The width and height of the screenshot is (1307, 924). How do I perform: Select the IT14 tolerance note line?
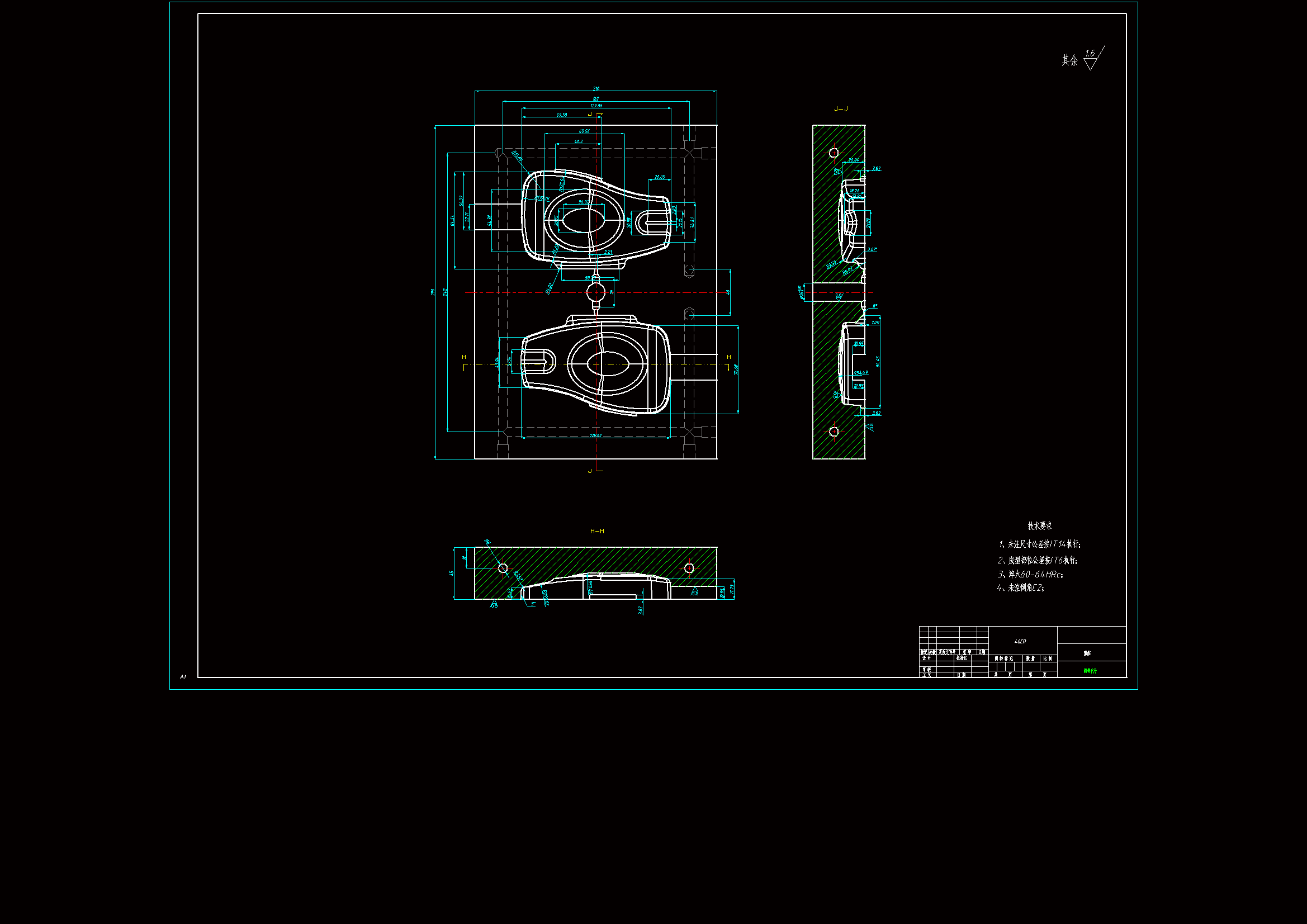[x=1039, y=544]
